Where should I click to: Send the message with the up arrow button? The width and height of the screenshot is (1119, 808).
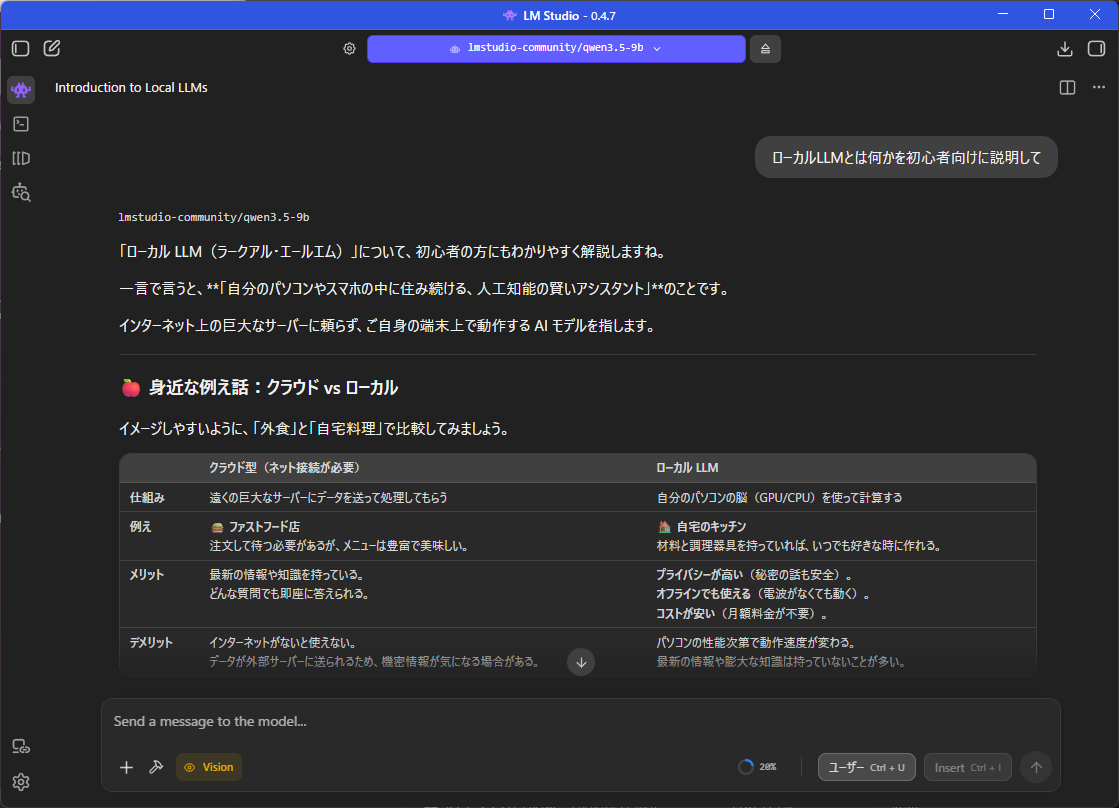point(1036,767)
